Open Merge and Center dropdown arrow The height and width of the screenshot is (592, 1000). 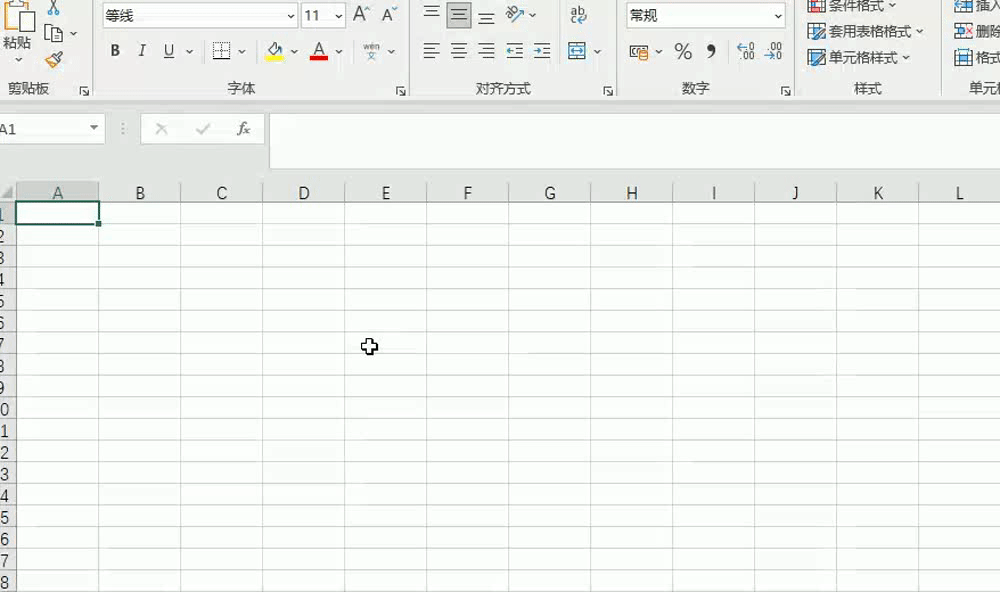click(x=598, y=51)
